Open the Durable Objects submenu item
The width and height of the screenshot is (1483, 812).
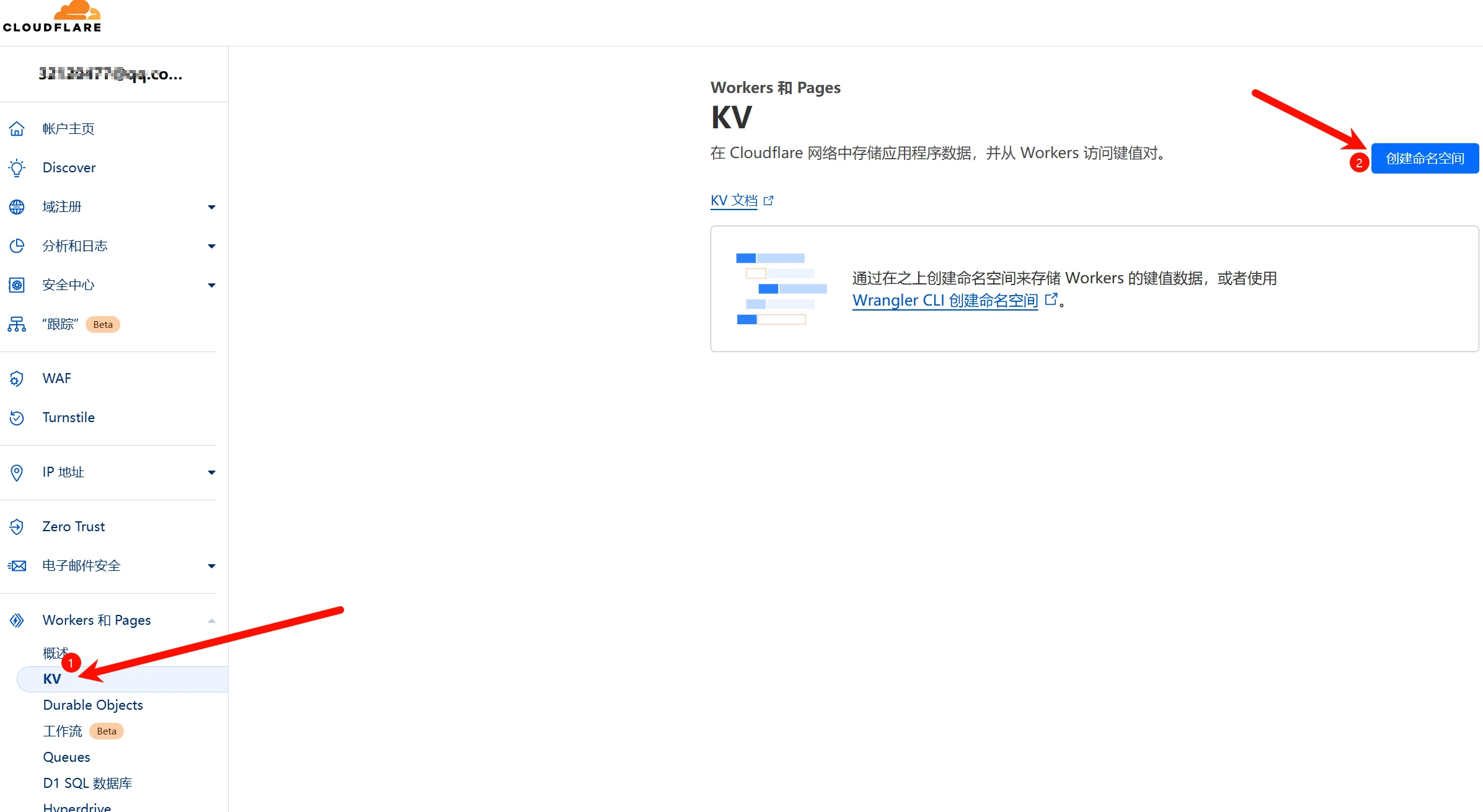pyautogui.click(x=93, y=705)
